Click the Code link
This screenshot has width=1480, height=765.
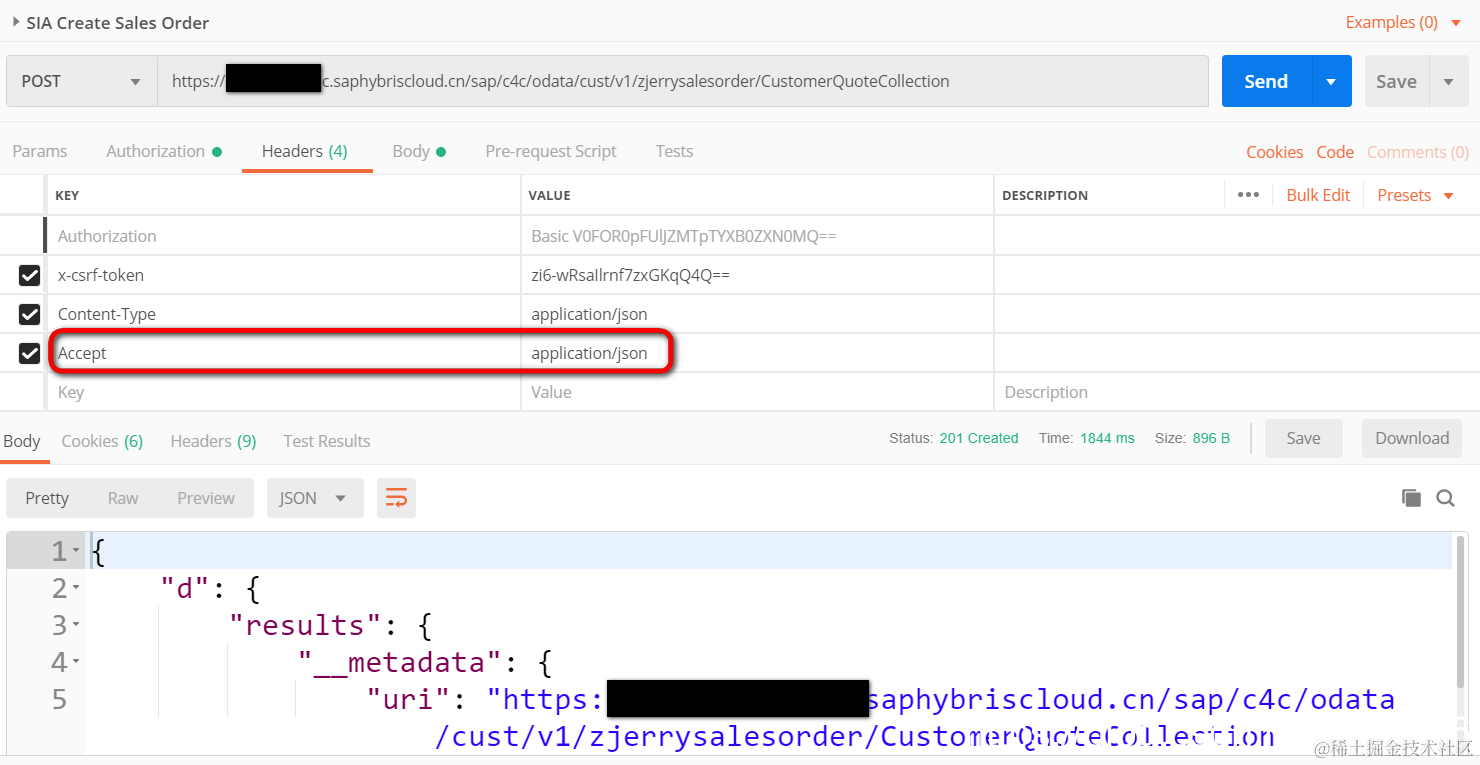(1335, 152)
